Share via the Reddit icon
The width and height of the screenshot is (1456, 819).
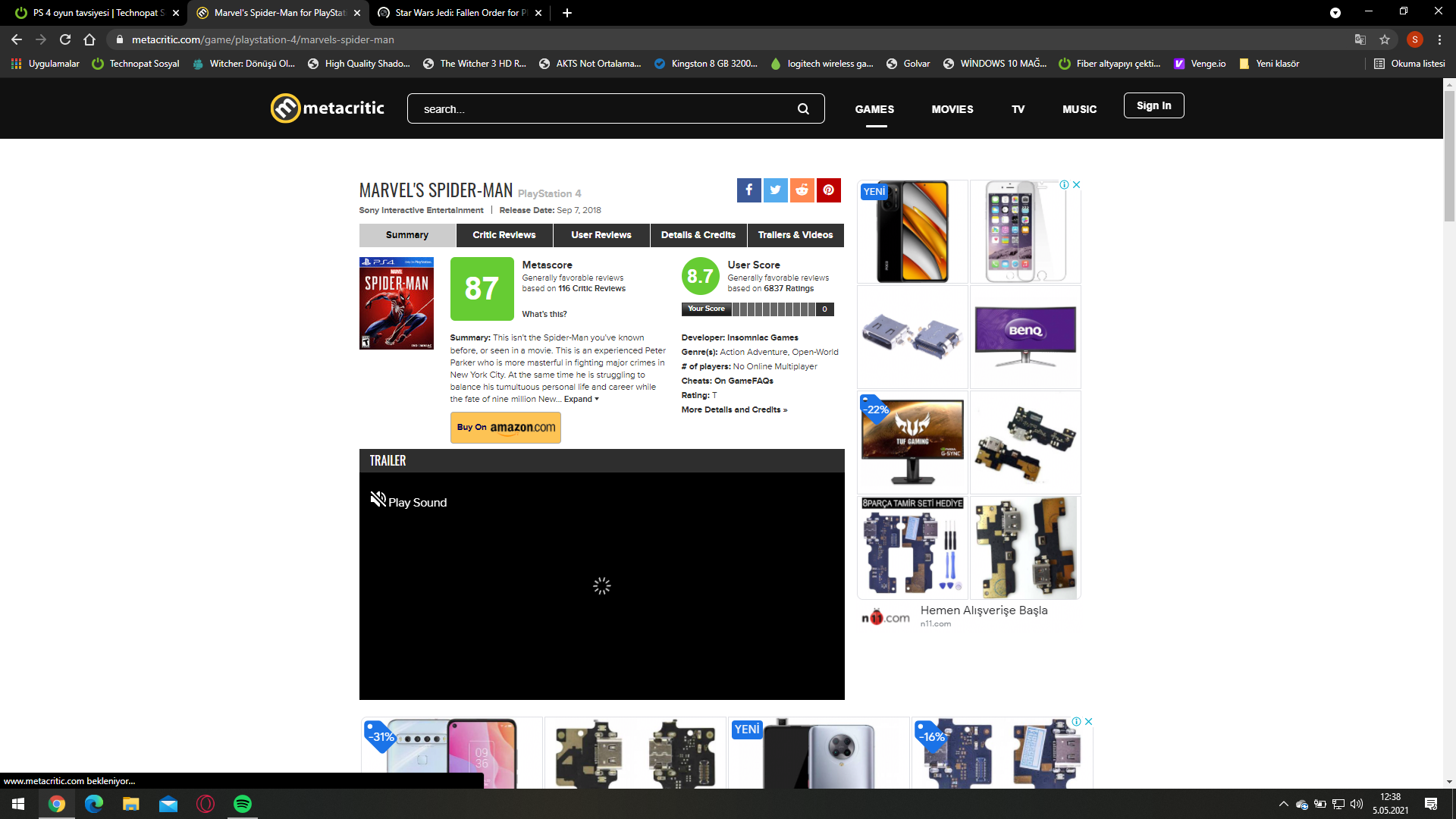[802, 190]
